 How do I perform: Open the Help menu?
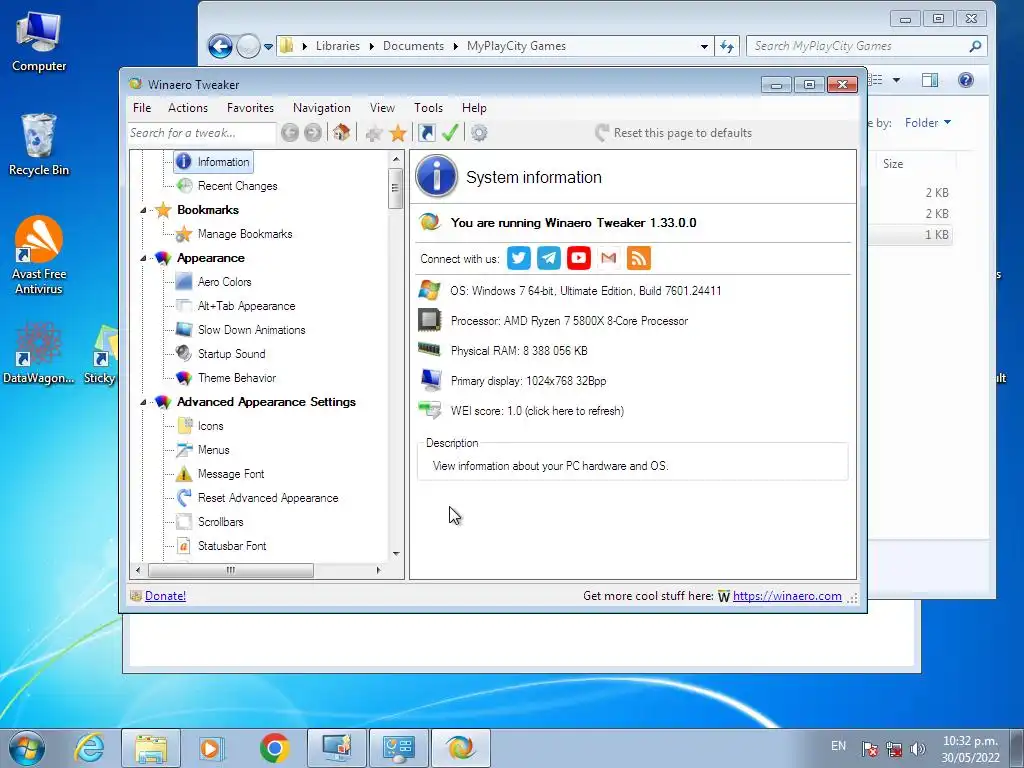[x=474, y=108]
